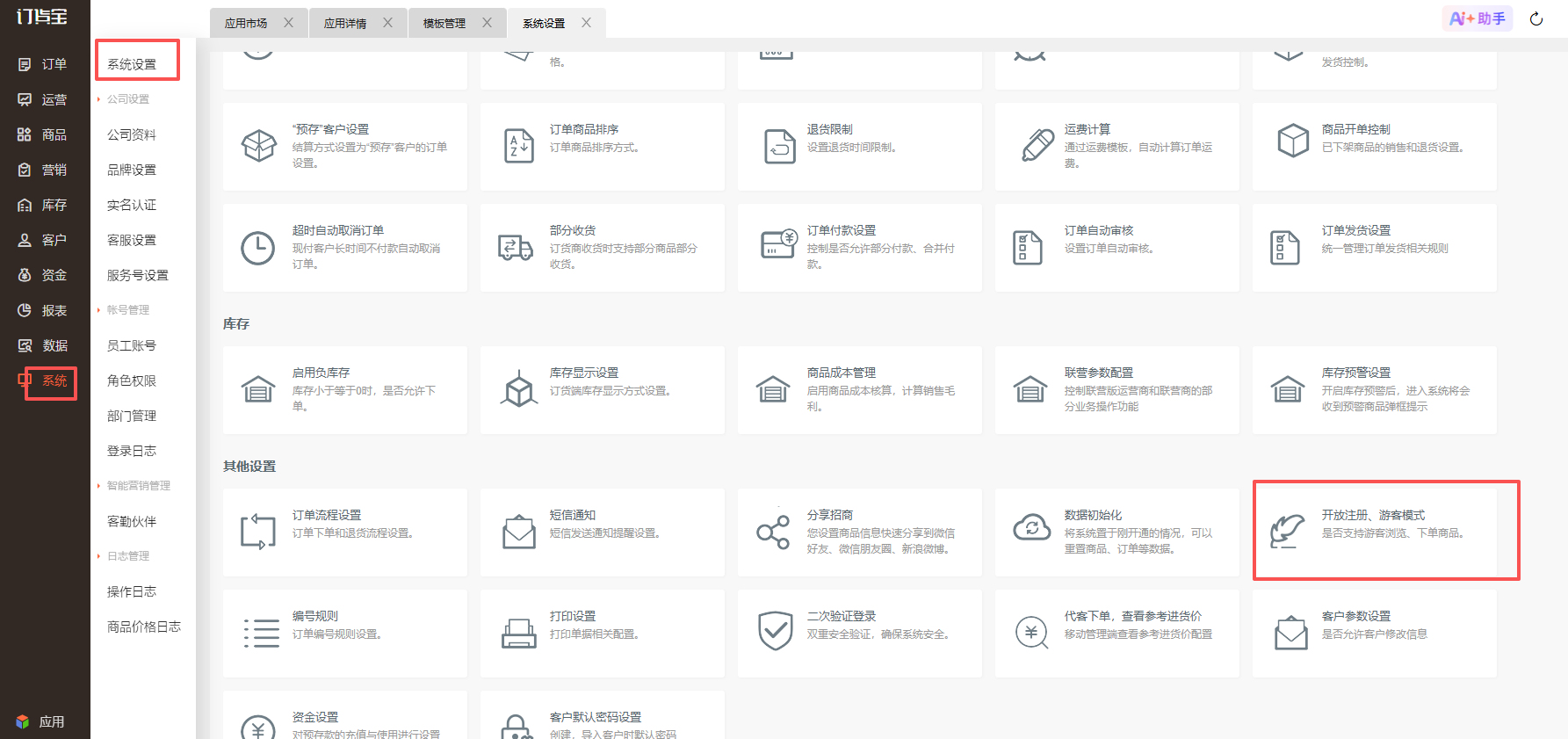Click the share icon for 分享招商

(773, 533)
